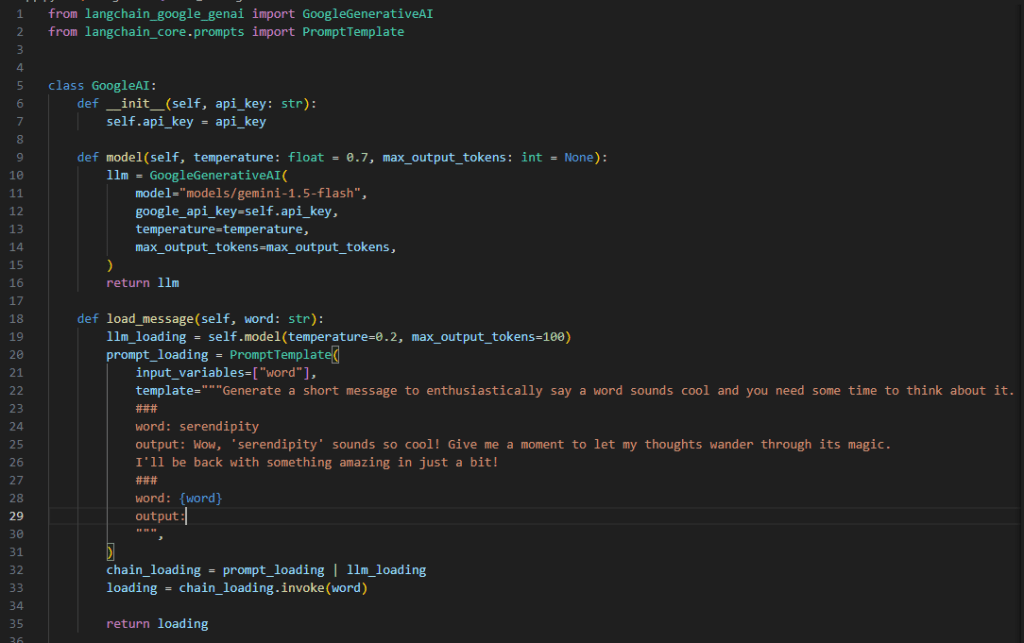Click "return loading" statement on line 35

pos(157,624)
